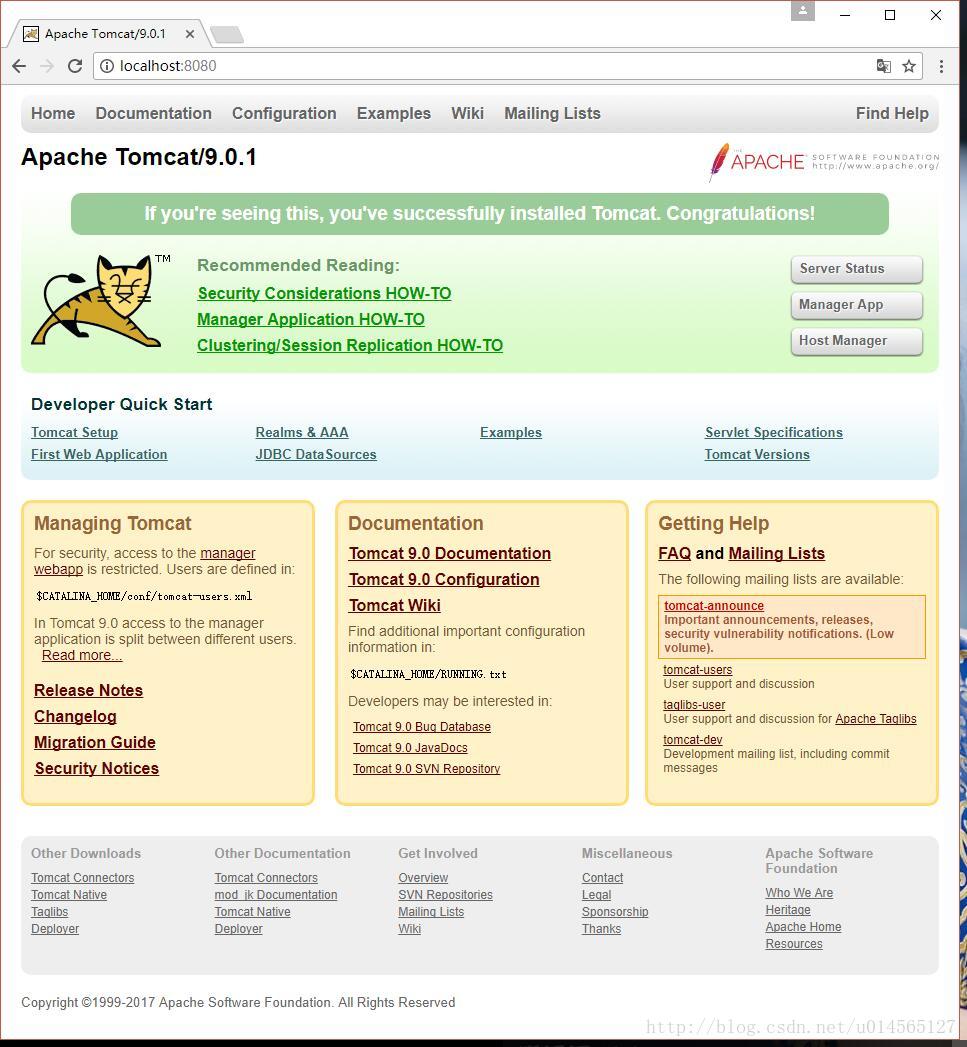Open Home in the top navigation bar
Image resolution: width=967 pixels, height=1047 pixels.
pyautogui.click(x=53, y=114)
